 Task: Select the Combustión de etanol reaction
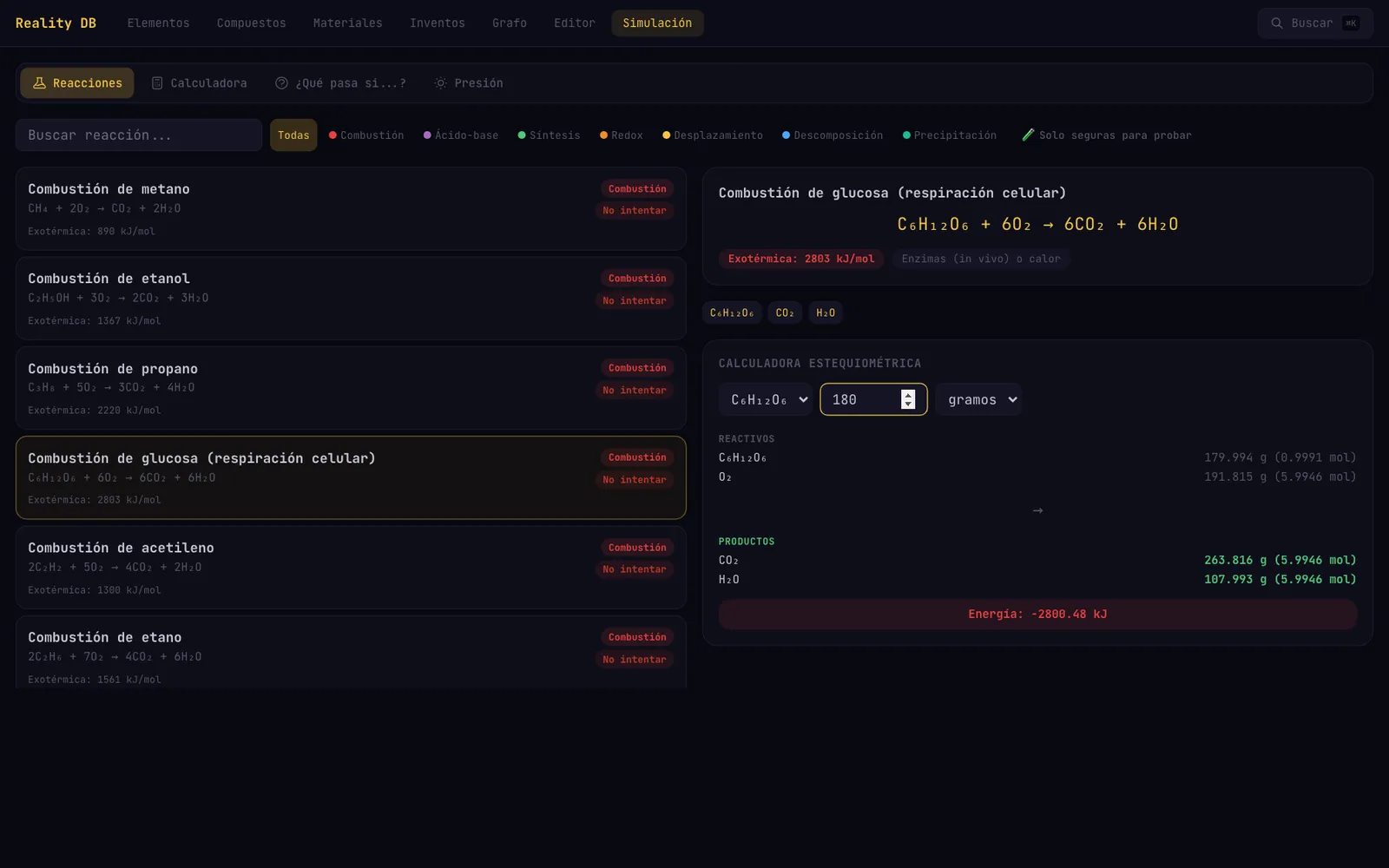351,299
